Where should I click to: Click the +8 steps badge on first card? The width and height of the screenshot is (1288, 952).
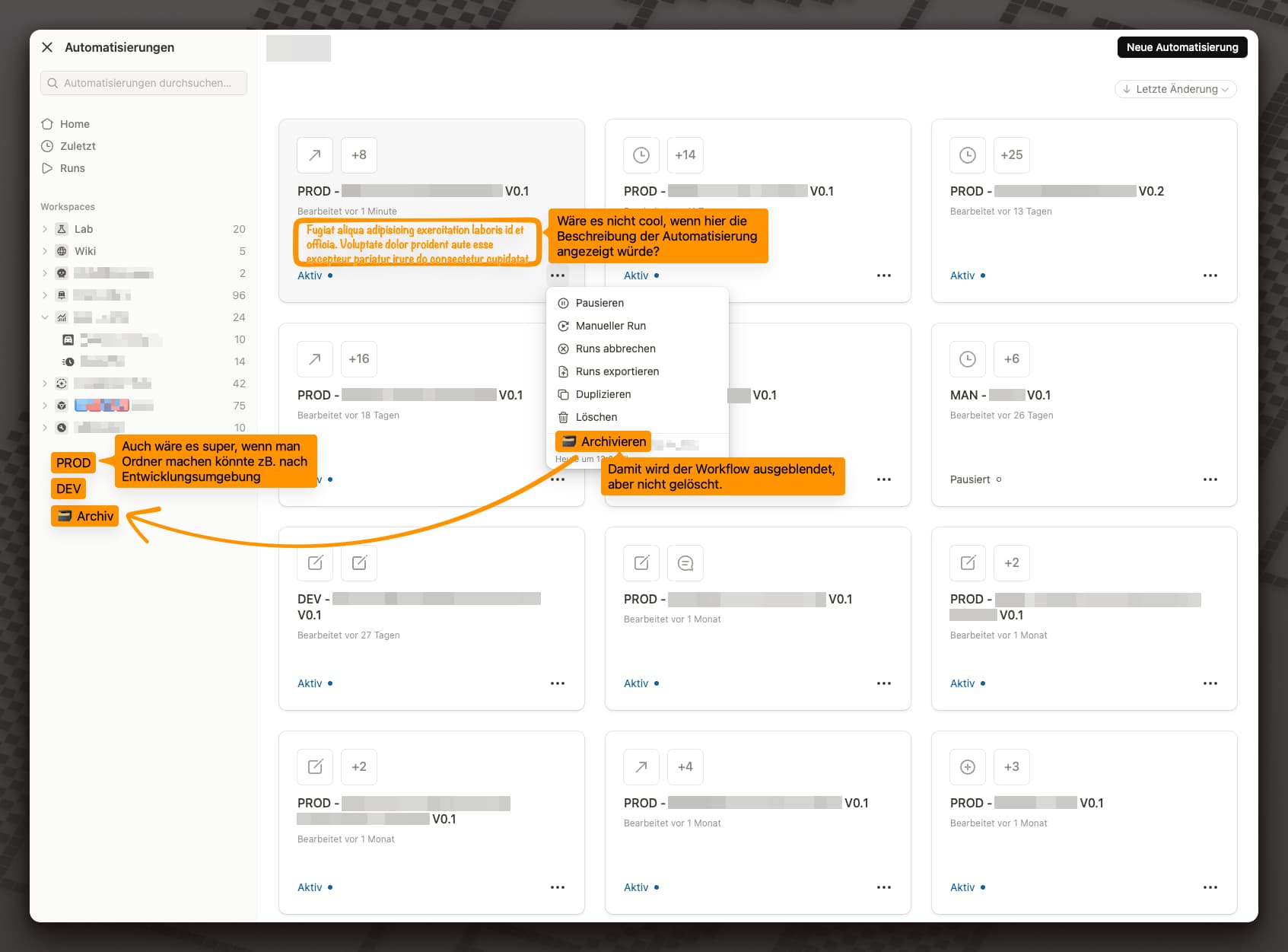point(358,155)
